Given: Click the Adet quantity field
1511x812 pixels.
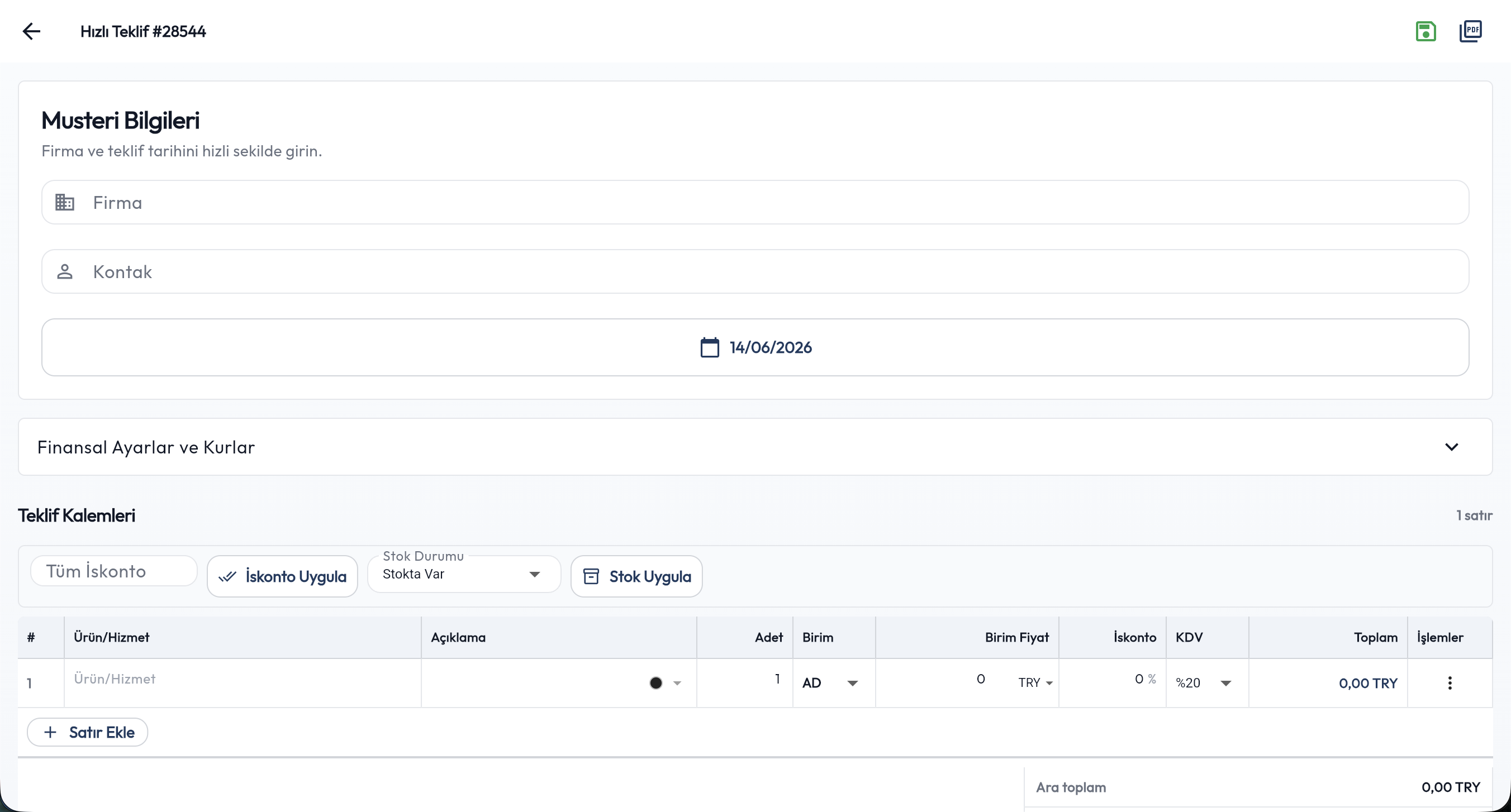Looking at the screenshot, I should click(x=745, y=679).
